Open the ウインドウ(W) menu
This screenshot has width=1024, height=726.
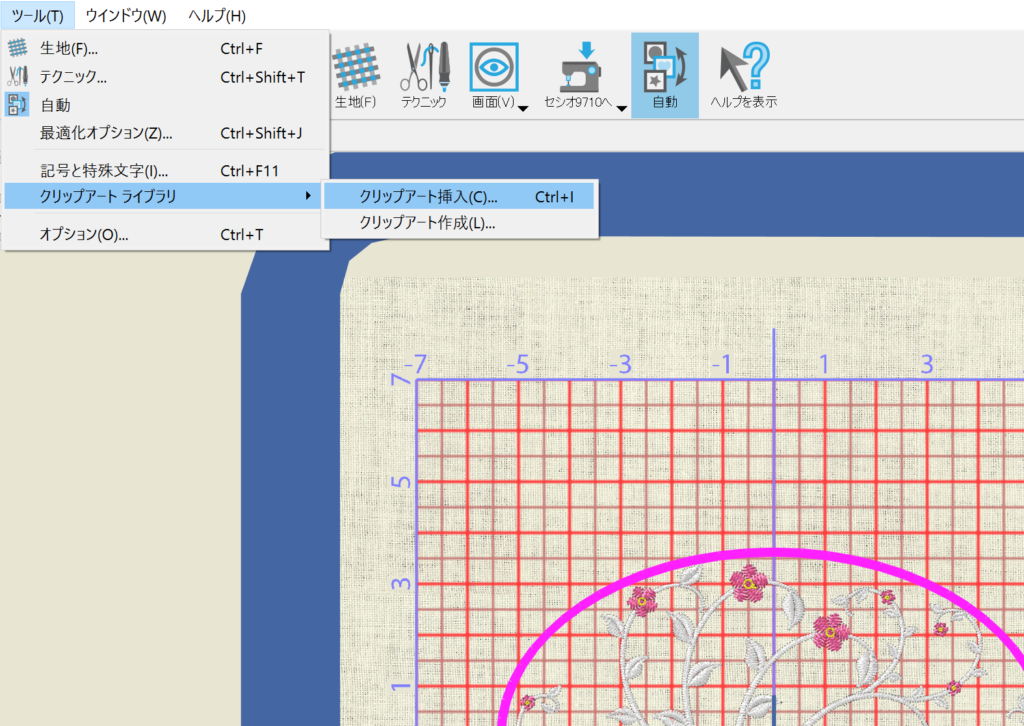pyautogui.click(x=126, y=16)
